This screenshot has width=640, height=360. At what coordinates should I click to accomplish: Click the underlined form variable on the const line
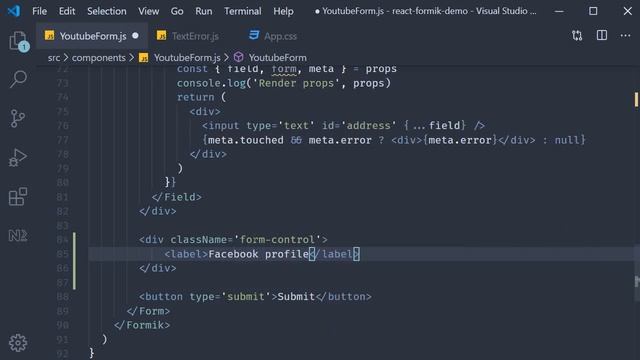tap(284, 69)
